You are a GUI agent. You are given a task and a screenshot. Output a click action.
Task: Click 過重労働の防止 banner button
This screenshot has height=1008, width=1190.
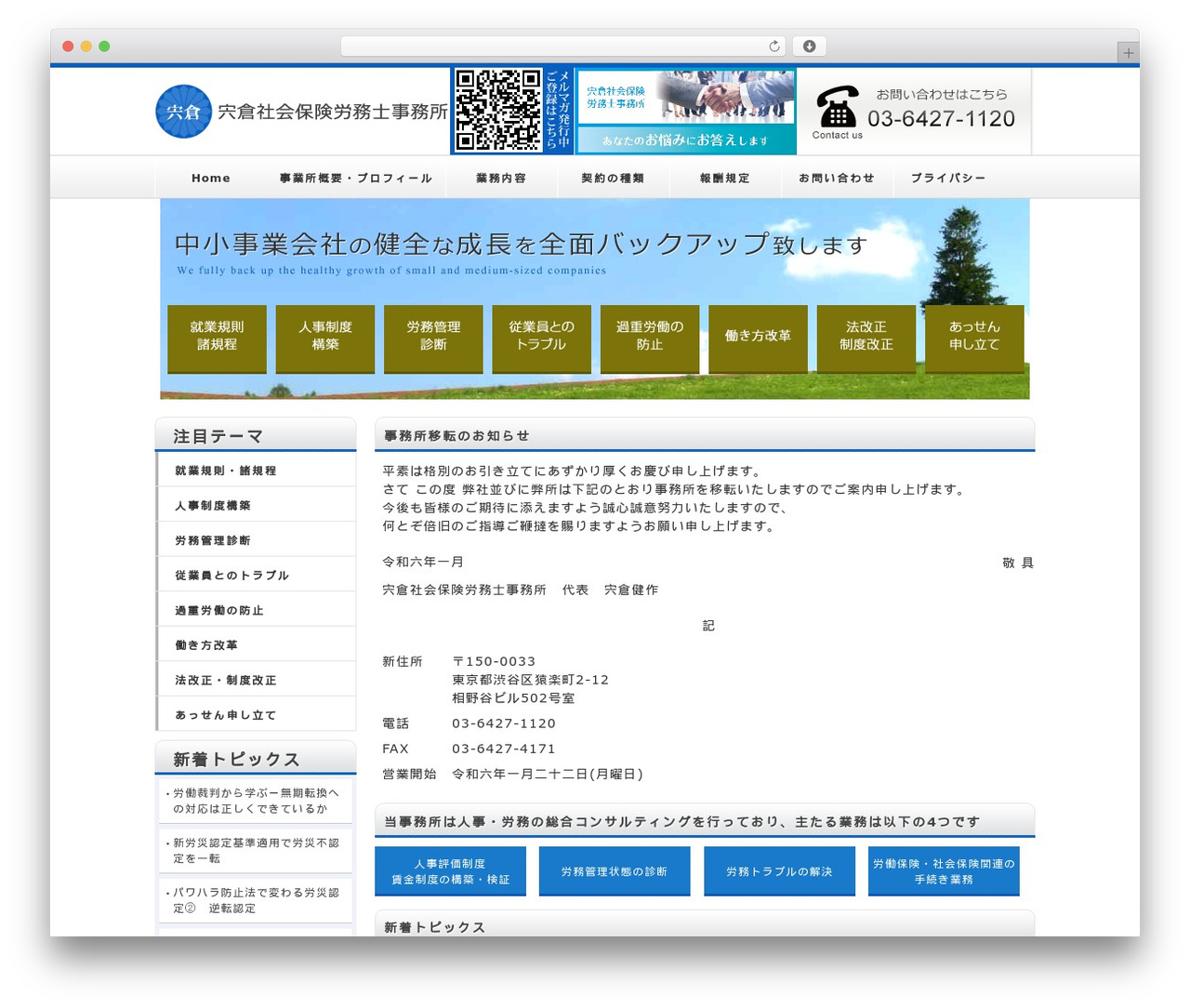tap(650, 339)
